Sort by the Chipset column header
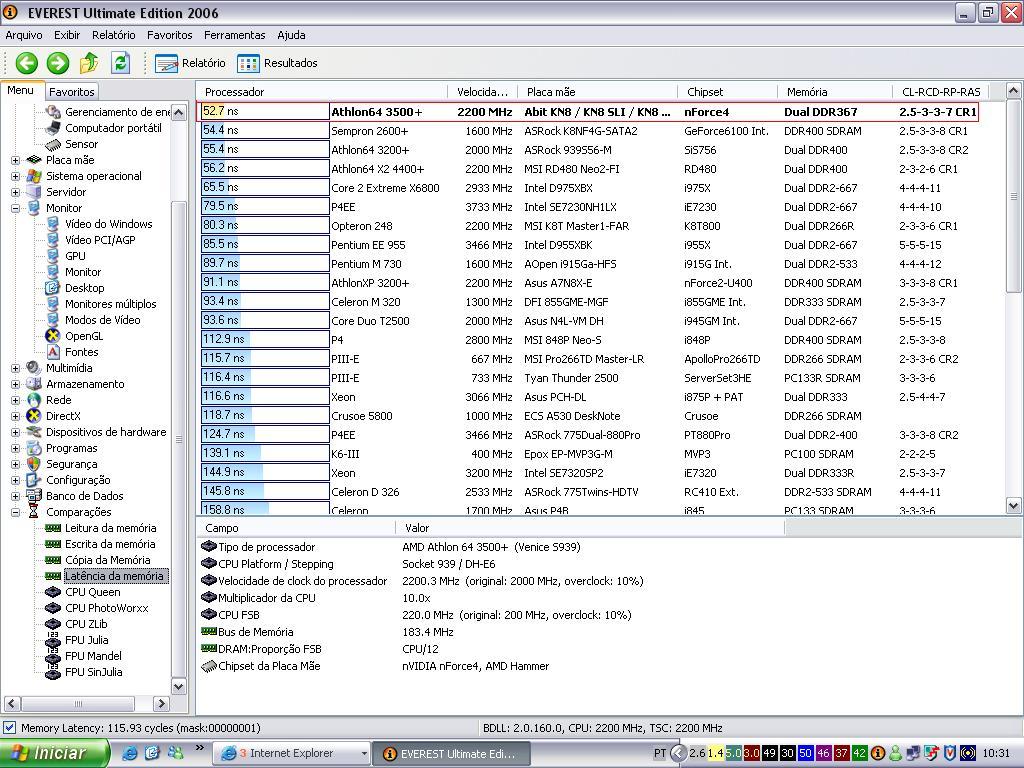 point(727,92)
